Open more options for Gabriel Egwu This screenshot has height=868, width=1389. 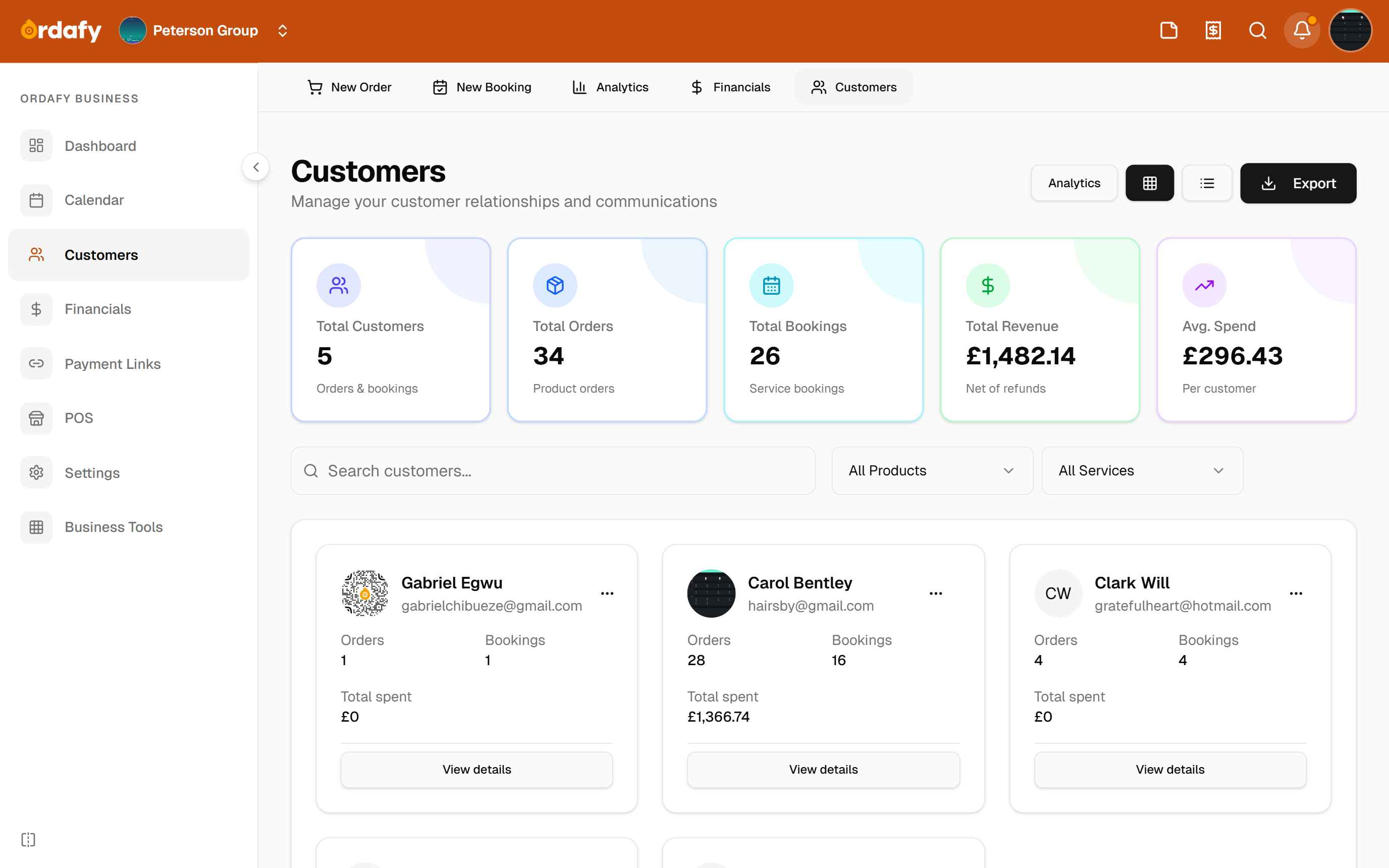[607, 593]
